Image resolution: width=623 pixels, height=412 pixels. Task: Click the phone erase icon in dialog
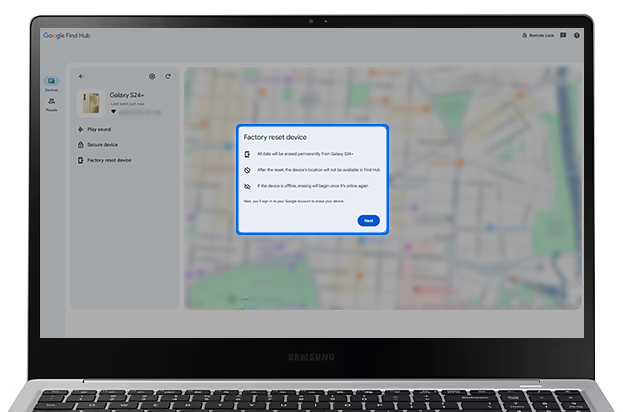pos(248,154)
